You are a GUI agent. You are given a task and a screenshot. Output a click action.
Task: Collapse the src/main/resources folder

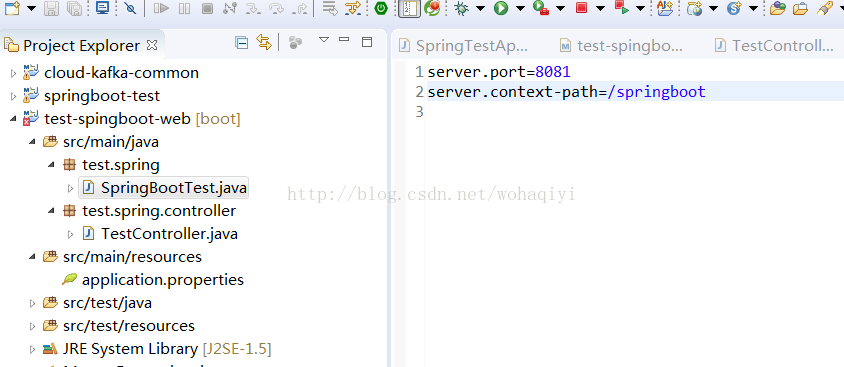[x=32, y=257]
